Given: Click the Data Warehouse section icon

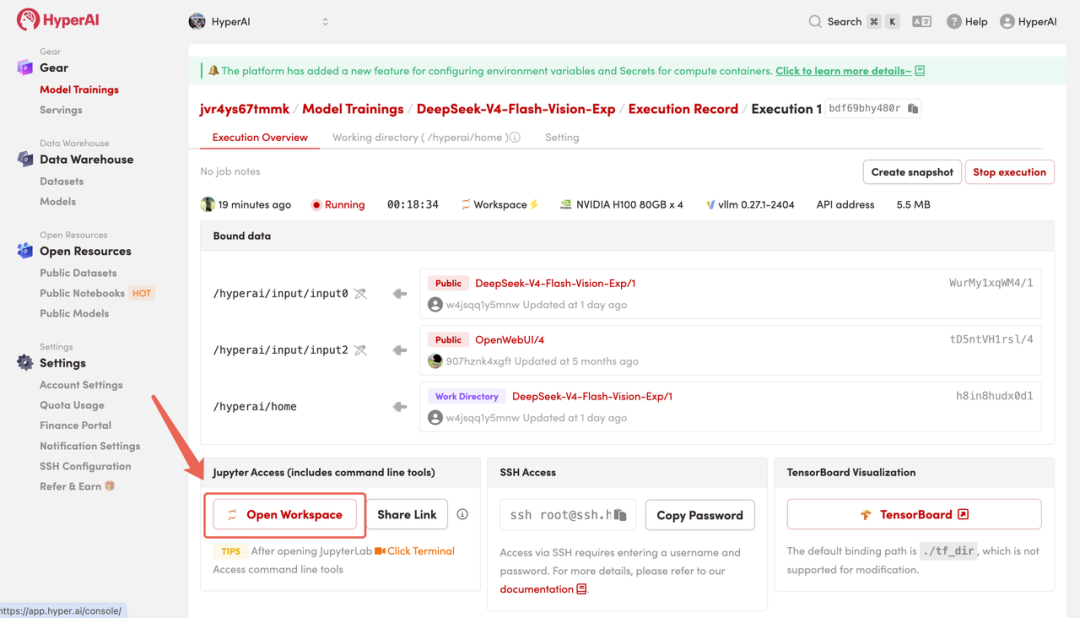Looking at the screenshot, I should click(x=25, y=159).
